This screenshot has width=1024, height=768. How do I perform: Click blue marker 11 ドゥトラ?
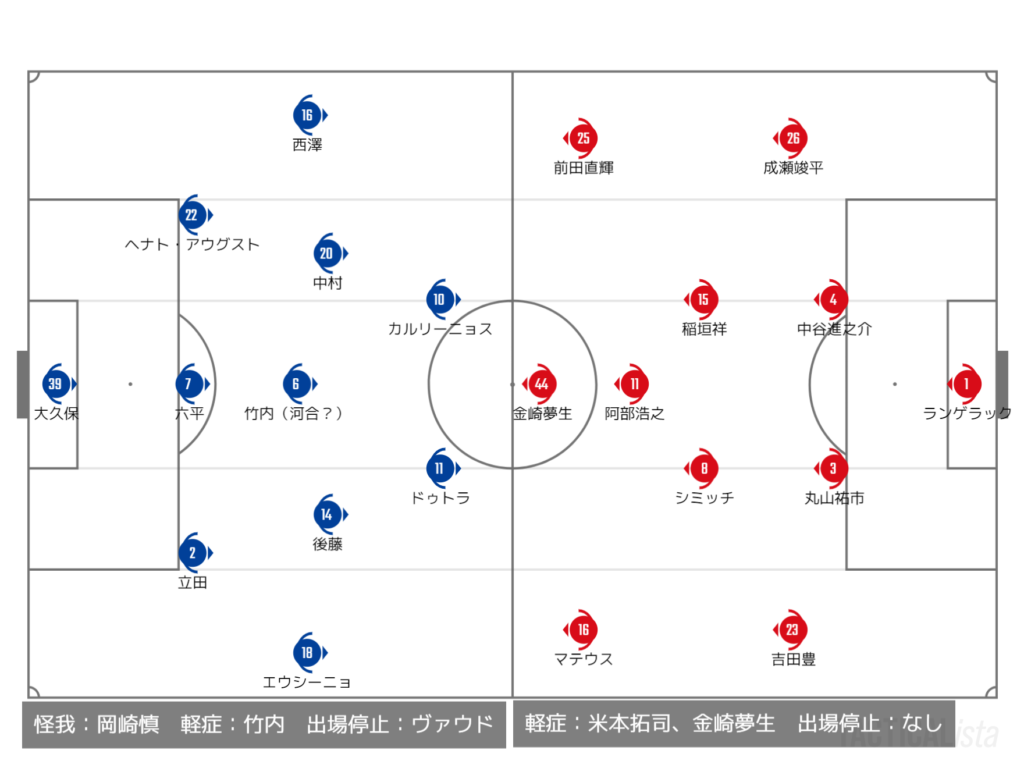[x=442, y=468]
